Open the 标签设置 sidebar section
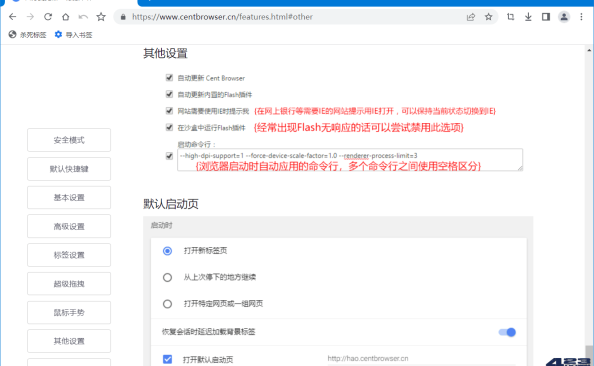594x366 pixels. click(69, 255)
